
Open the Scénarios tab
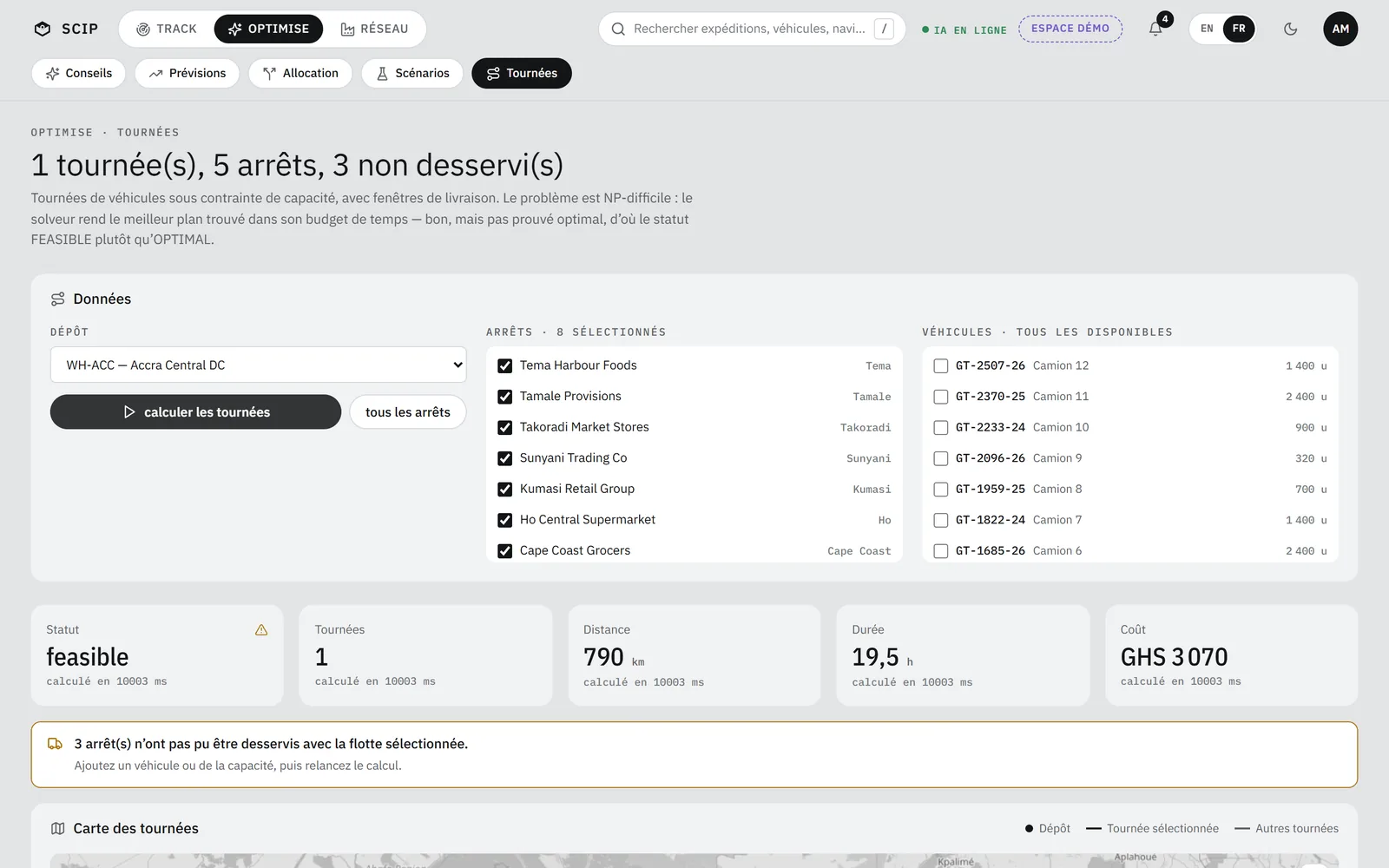(x=412, y=73)
